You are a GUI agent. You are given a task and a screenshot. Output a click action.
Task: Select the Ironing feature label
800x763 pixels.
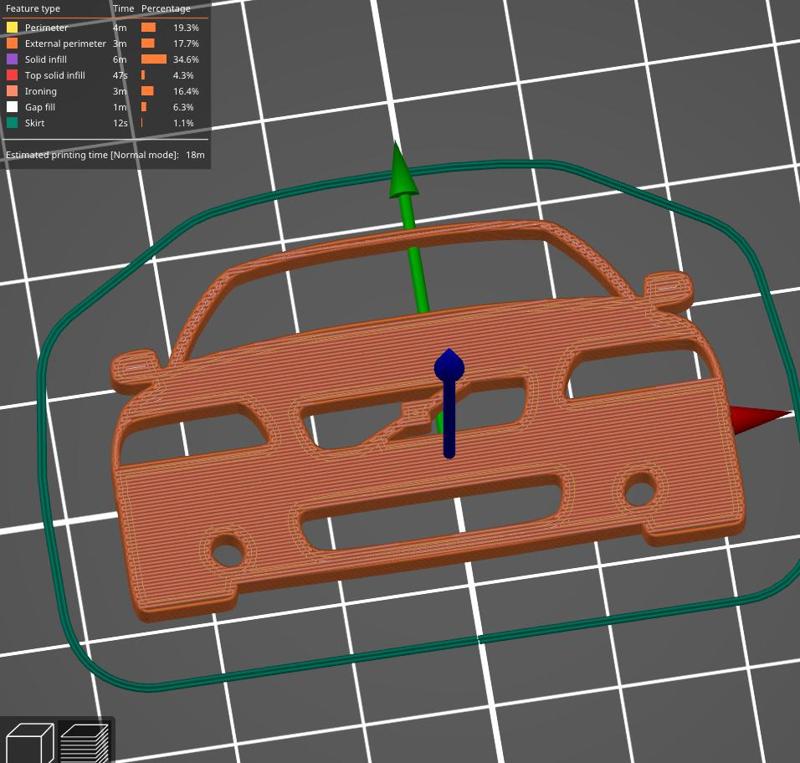pos(41,91)
